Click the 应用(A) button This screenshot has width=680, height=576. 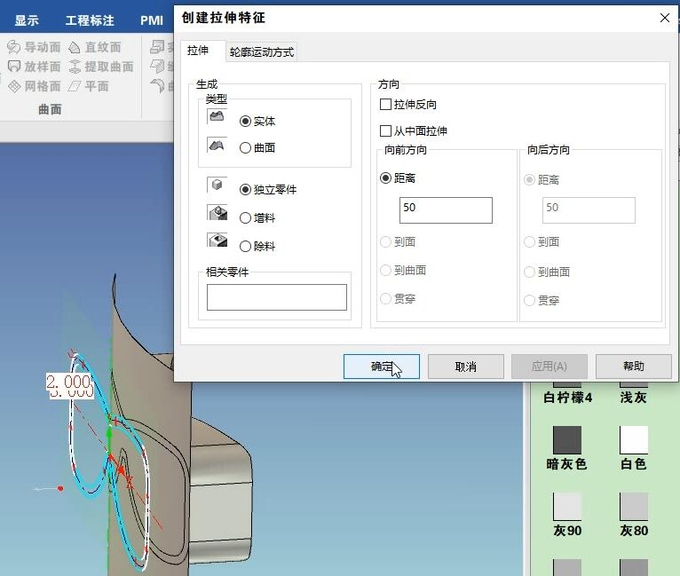tap(549, 367)
